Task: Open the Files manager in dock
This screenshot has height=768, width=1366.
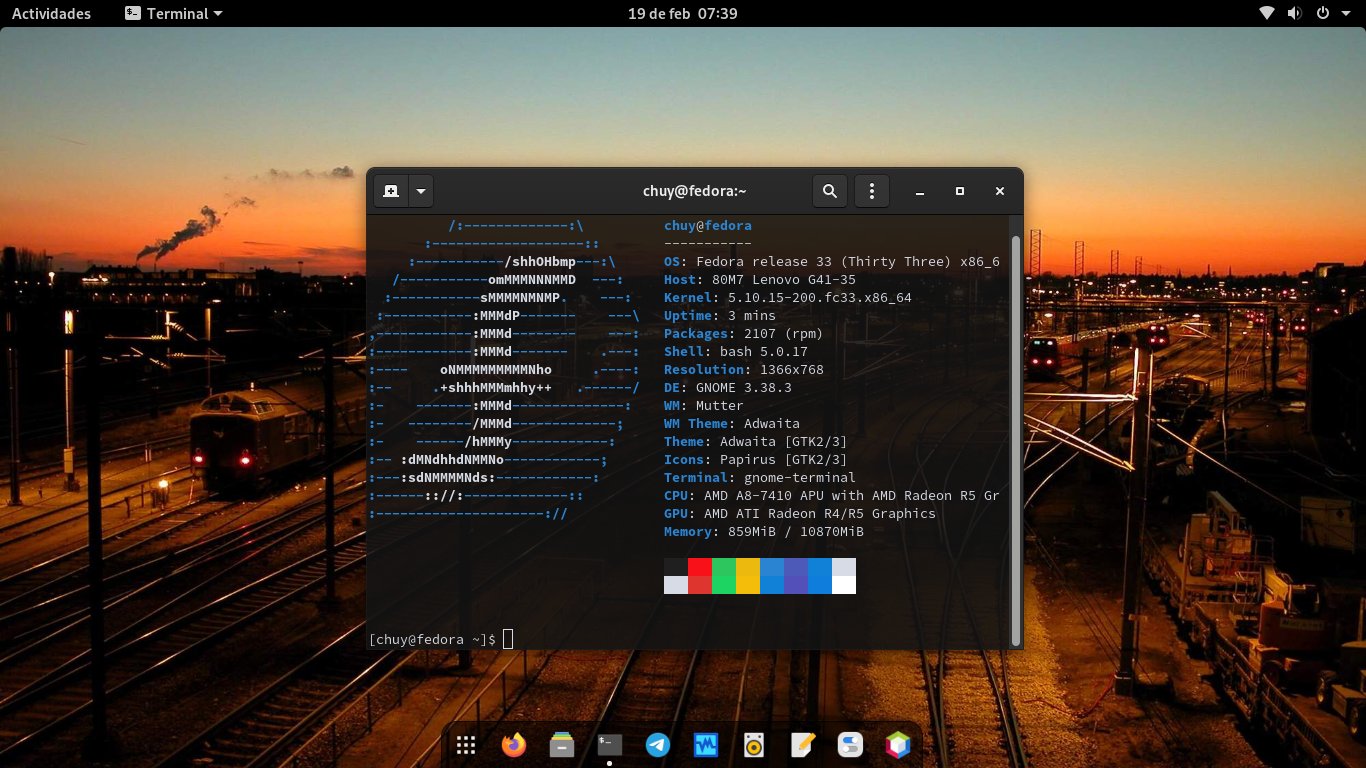Action: 561,745
